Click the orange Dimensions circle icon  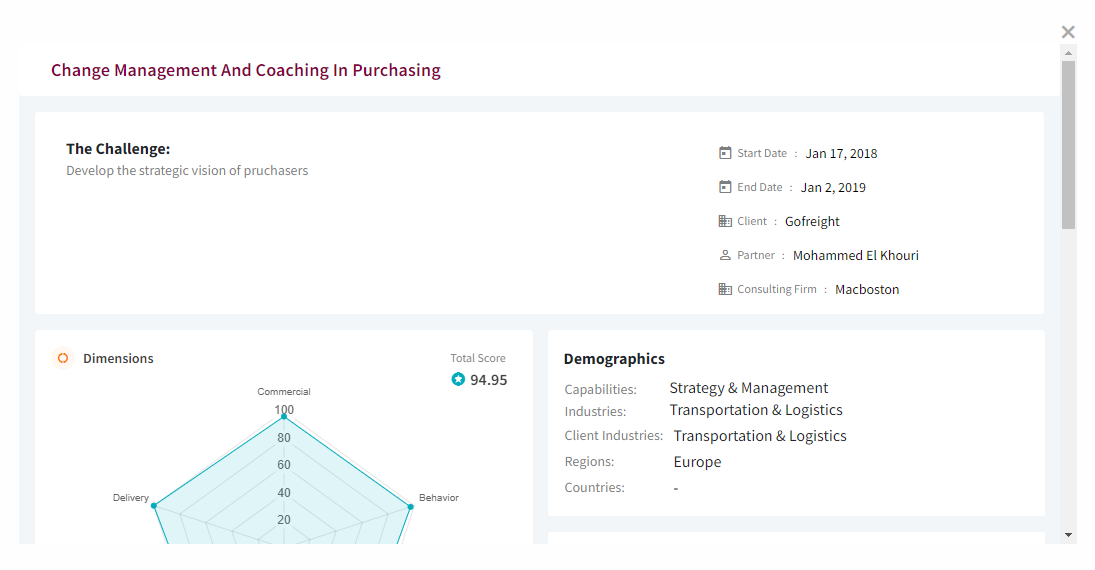pos(63,358)
